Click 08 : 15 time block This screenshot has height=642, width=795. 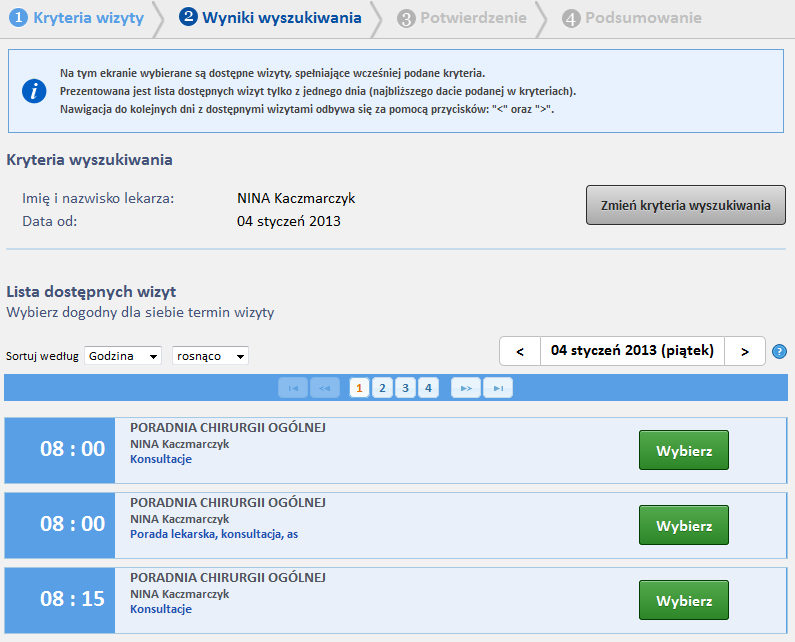click(x=60, y=599)
